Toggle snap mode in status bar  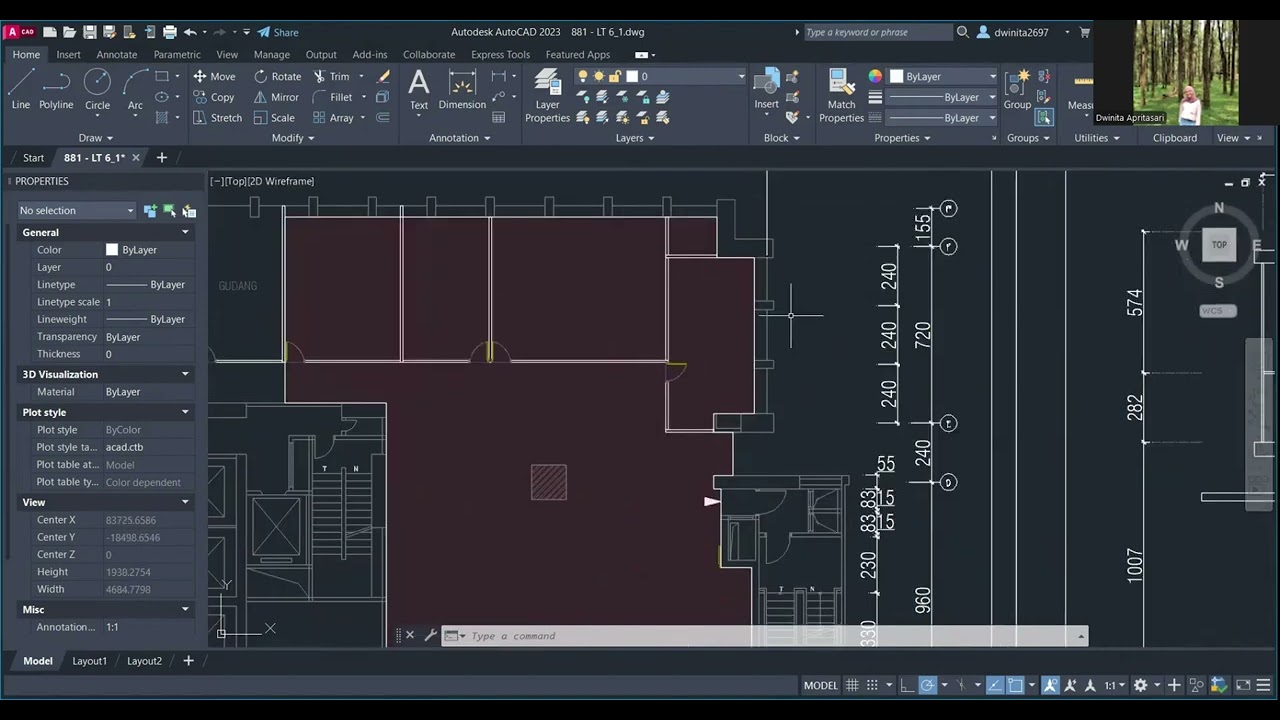(873, 685)
